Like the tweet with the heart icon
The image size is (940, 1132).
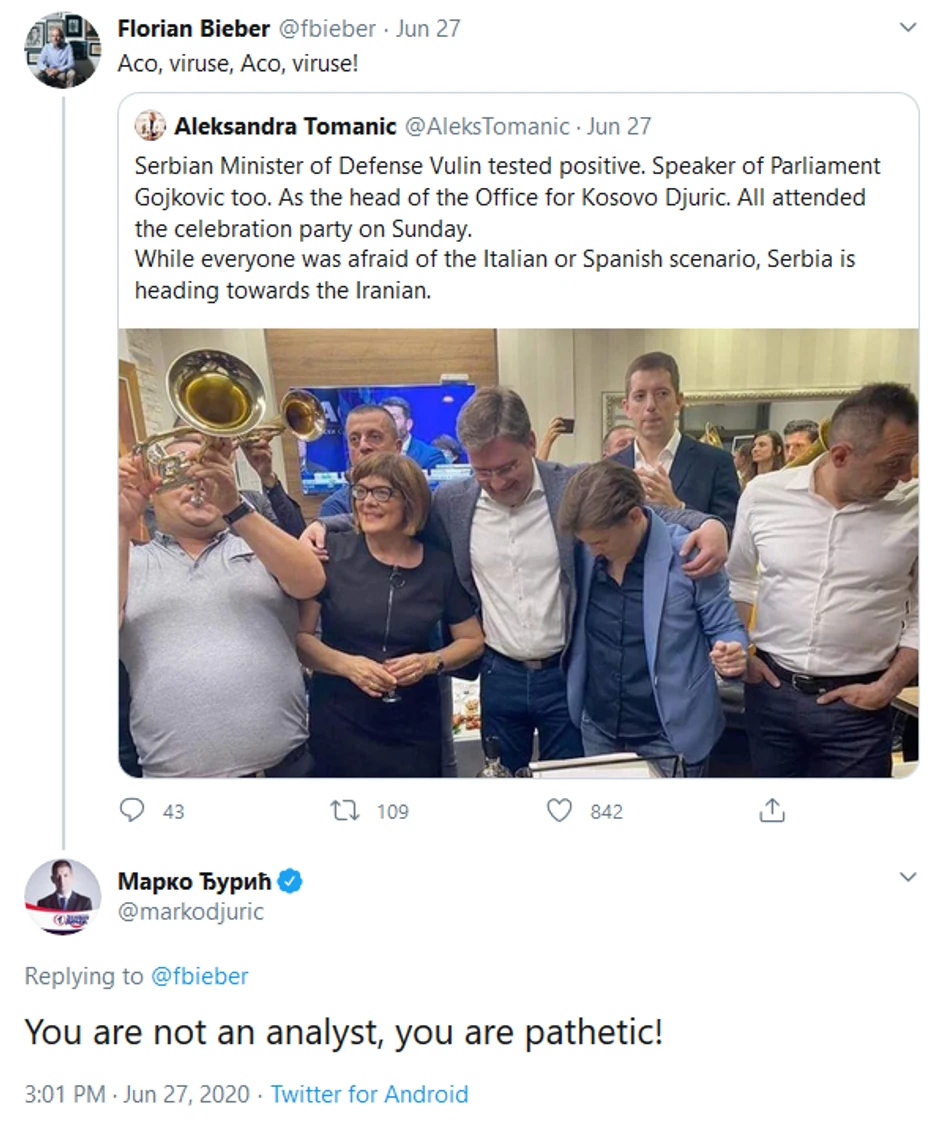[559, 810]
